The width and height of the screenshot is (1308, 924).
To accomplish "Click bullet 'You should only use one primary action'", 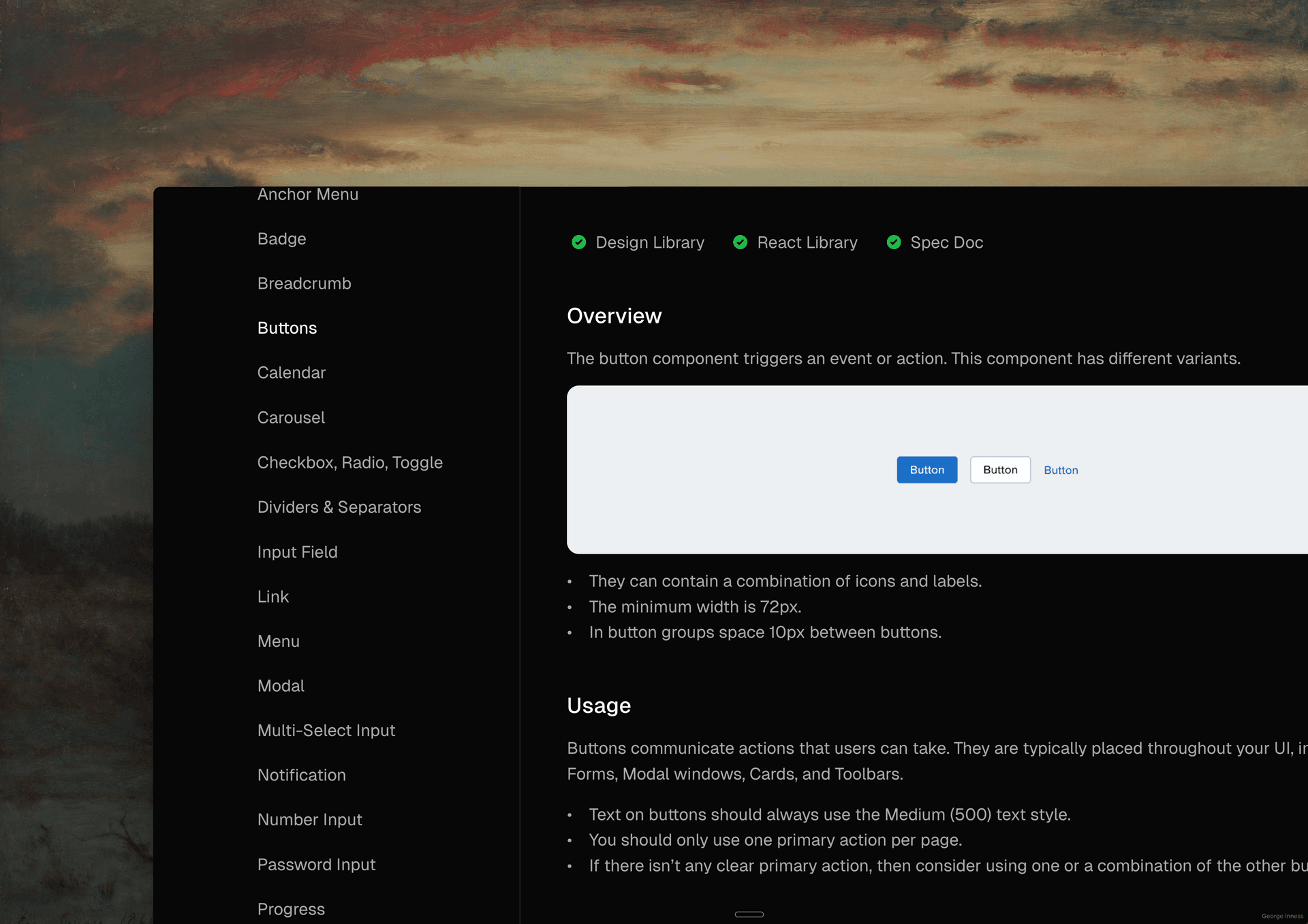I will coord(775,840).
